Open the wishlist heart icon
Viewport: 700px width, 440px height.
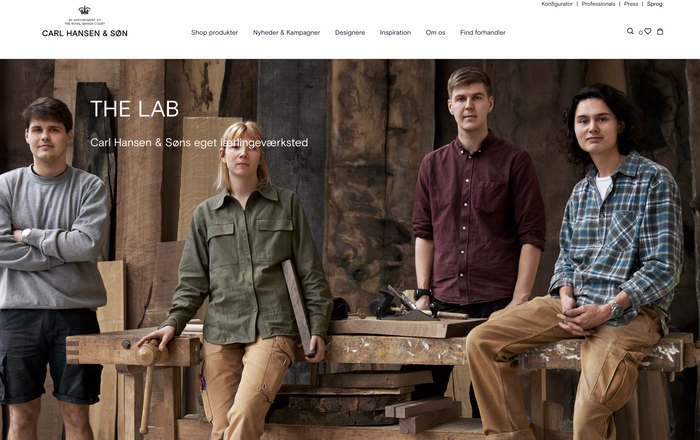click(647, 31)
